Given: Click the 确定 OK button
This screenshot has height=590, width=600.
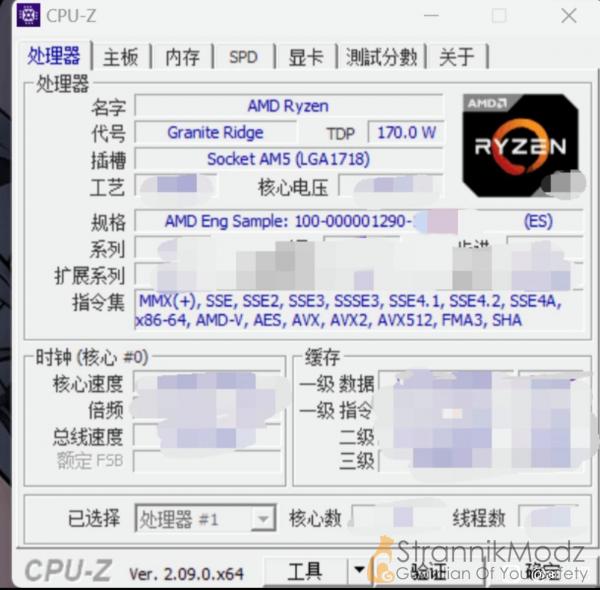Looking at the screenshot, I should (x=541, y=572).
